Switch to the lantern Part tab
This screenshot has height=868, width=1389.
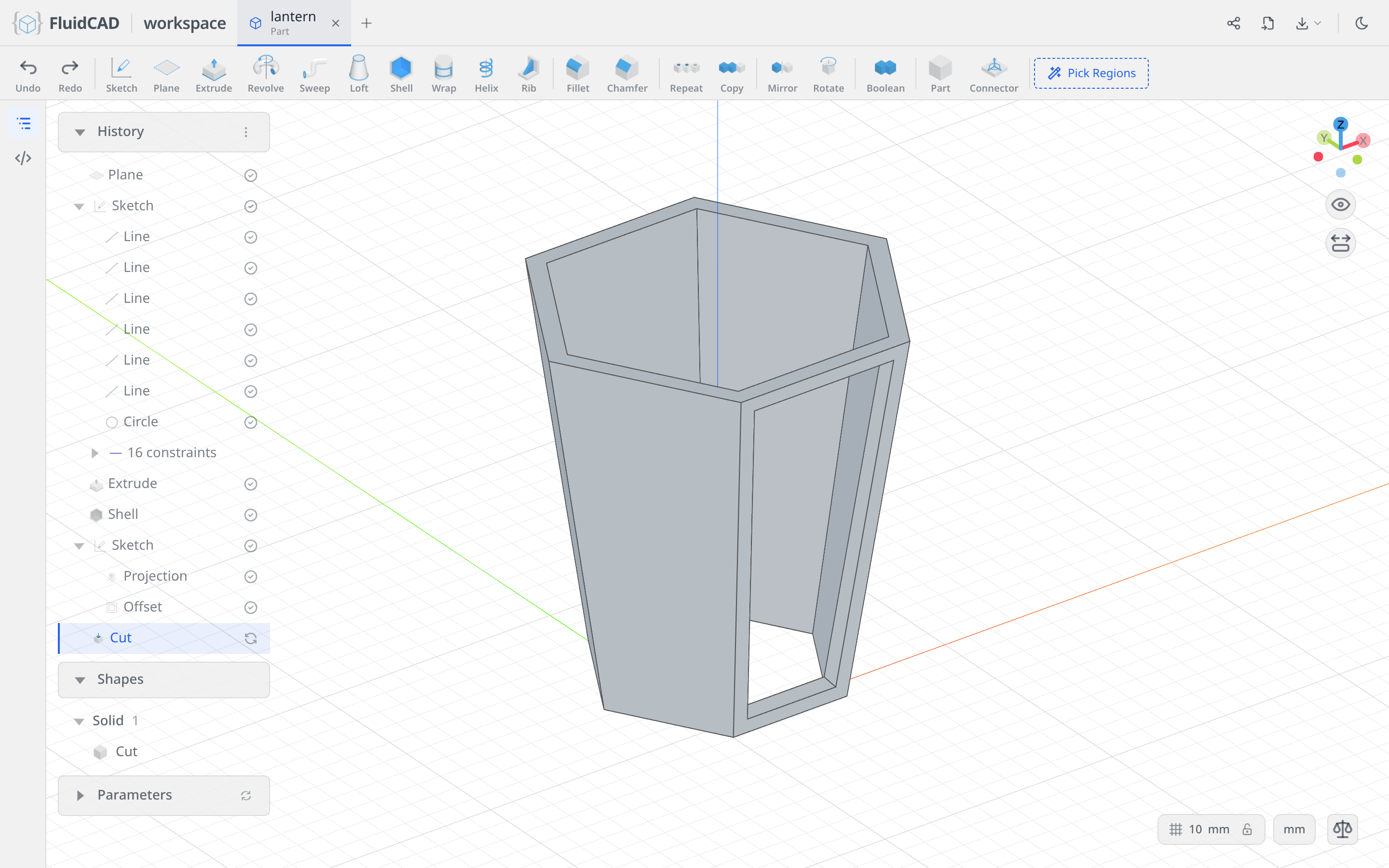pos(293,23)
